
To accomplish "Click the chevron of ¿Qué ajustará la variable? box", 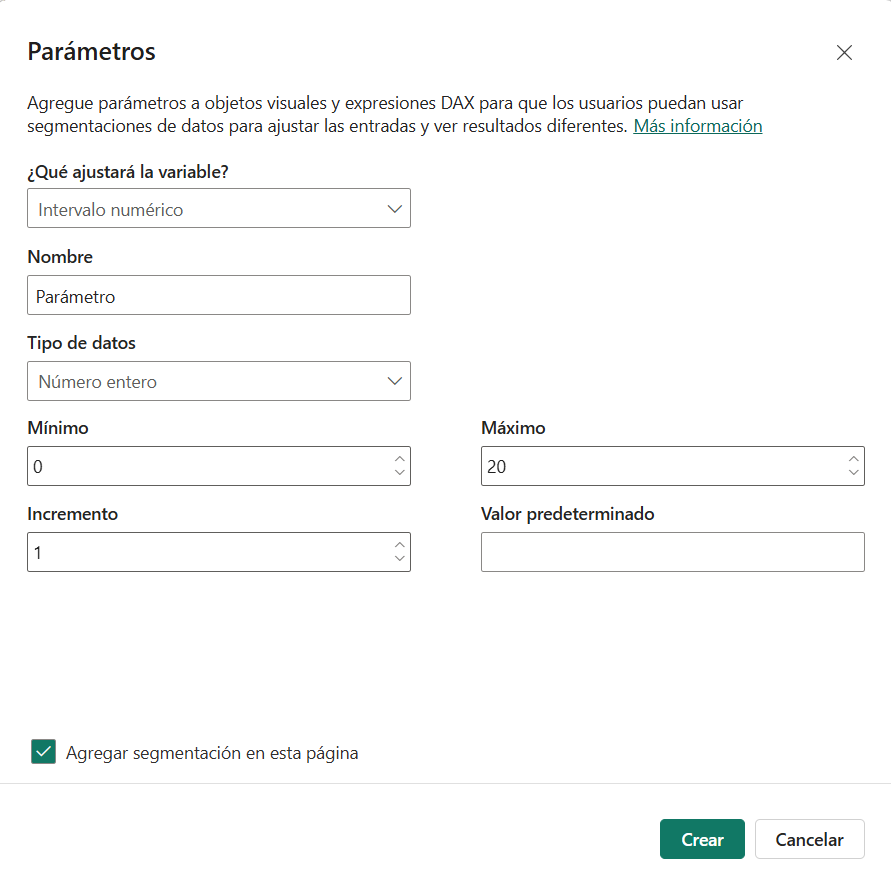I will [x=395, y=209].
